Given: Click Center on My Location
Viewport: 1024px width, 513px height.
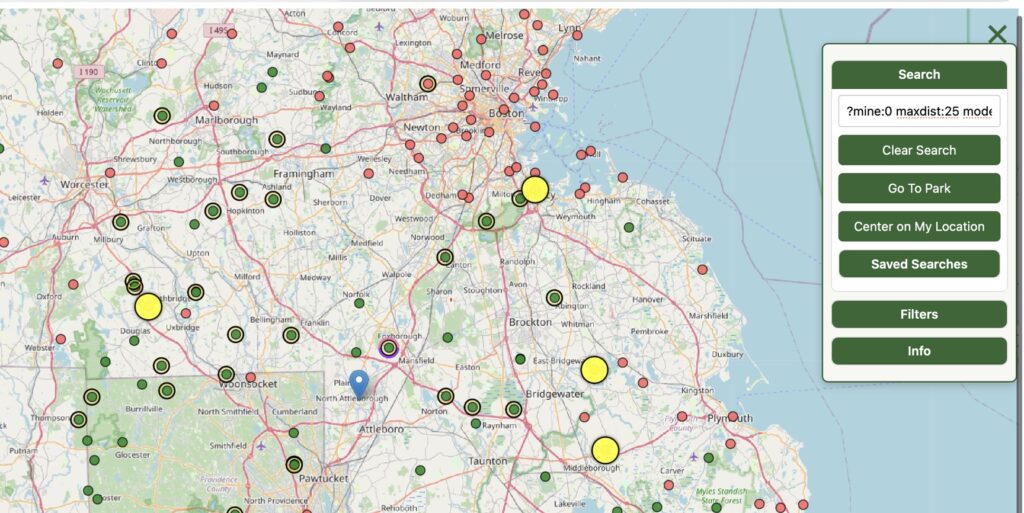Looking at the screenshot, I should [919, 226].
